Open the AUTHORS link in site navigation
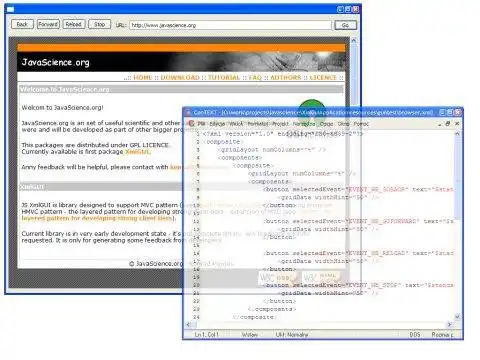The width and height of the screenshot is (480, 360). [286, 77]
